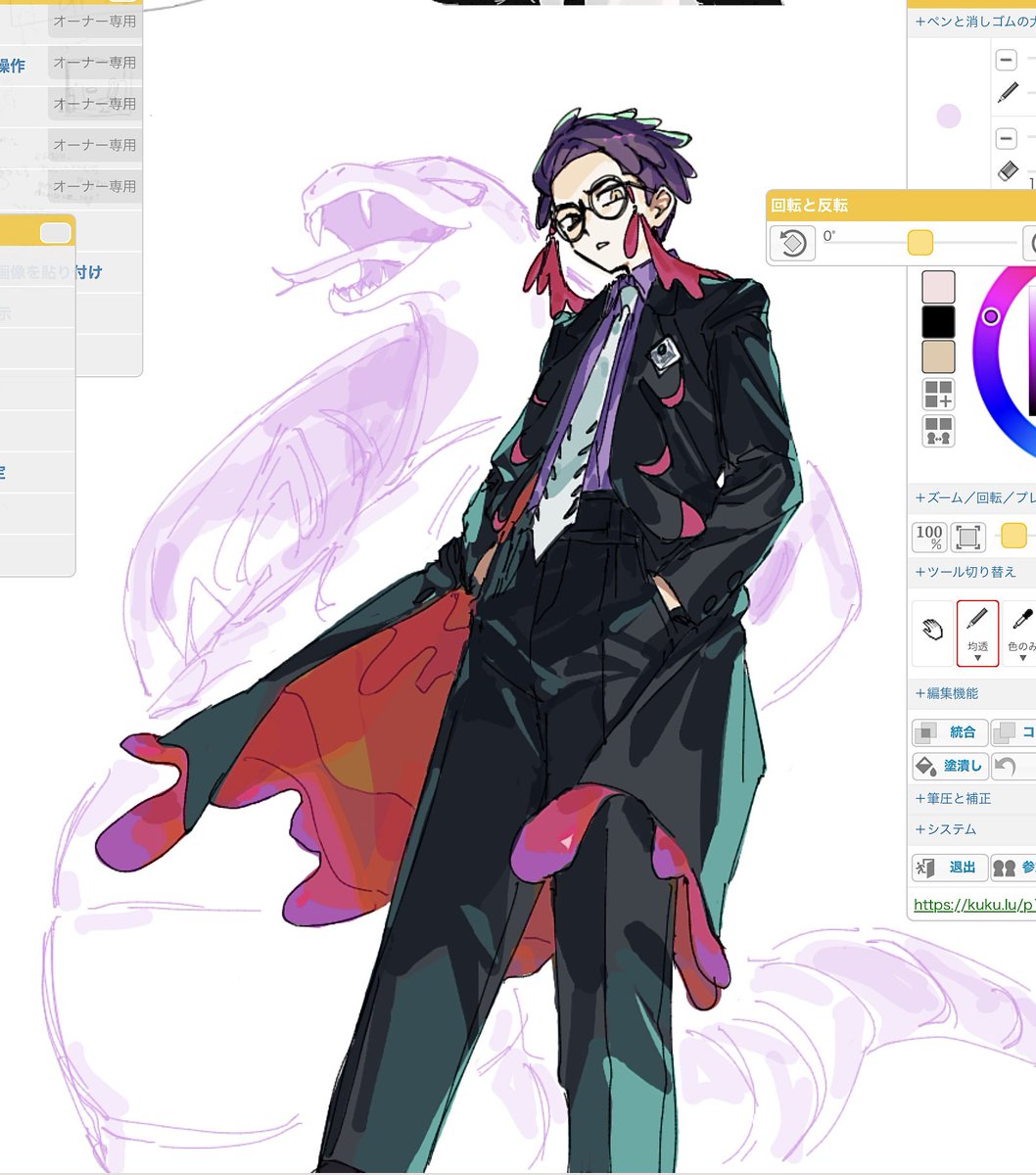Select the hand pan tool
This screenshot has width=1036, height=1175.
point(932,633)
